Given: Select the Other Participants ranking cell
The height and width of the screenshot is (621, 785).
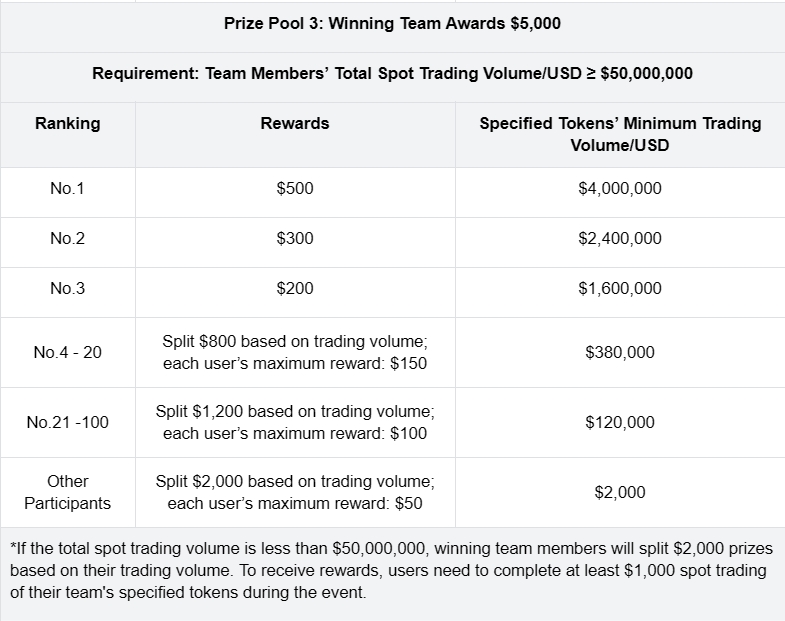Looking at the screenshot, I should [x=67, y=492].
